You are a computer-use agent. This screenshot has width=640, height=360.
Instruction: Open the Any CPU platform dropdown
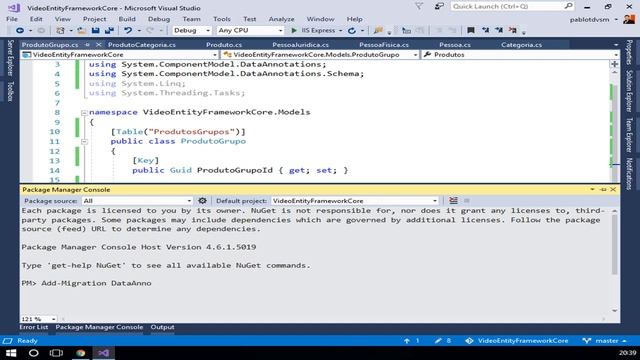(250, 31)
